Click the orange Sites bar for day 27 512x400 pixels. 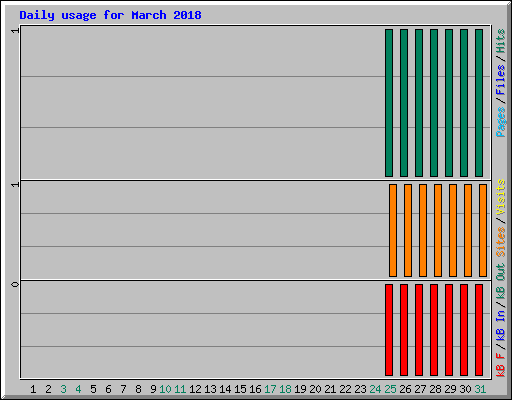(423, 230)
